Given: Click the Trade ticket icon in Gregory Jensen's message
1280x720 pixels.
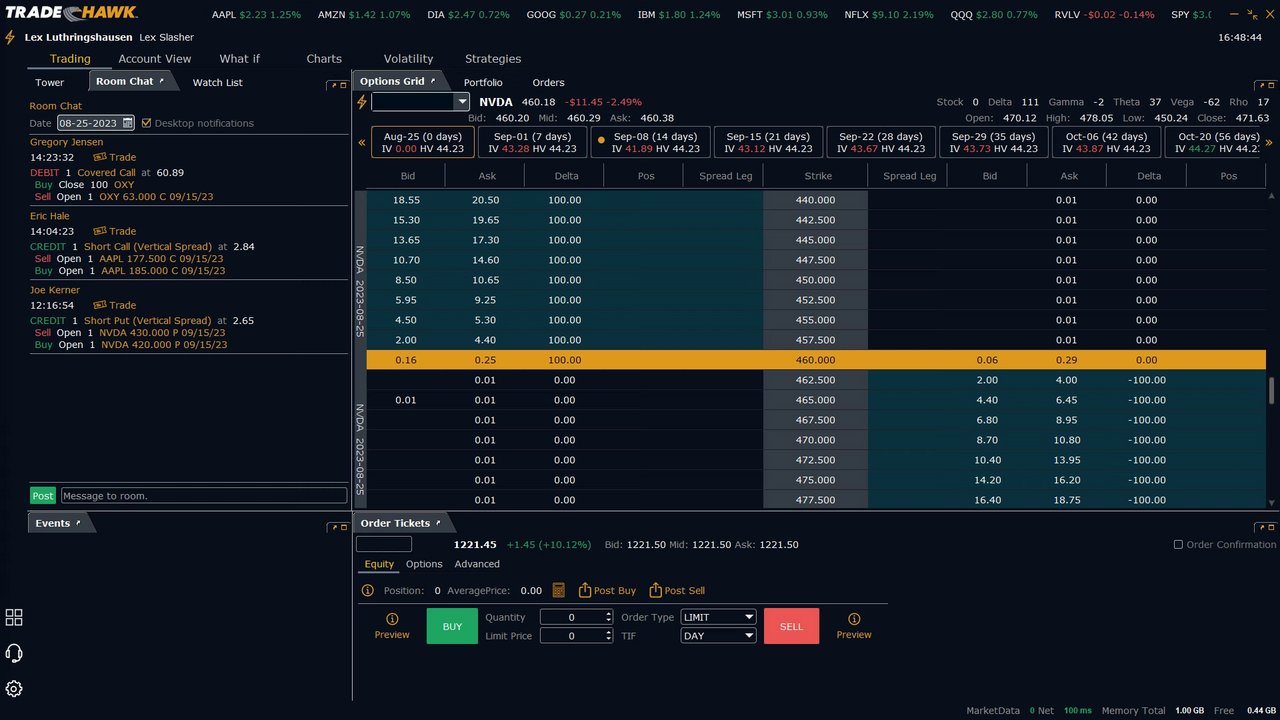Looking at the screenshot, I should tap(100, 157).
